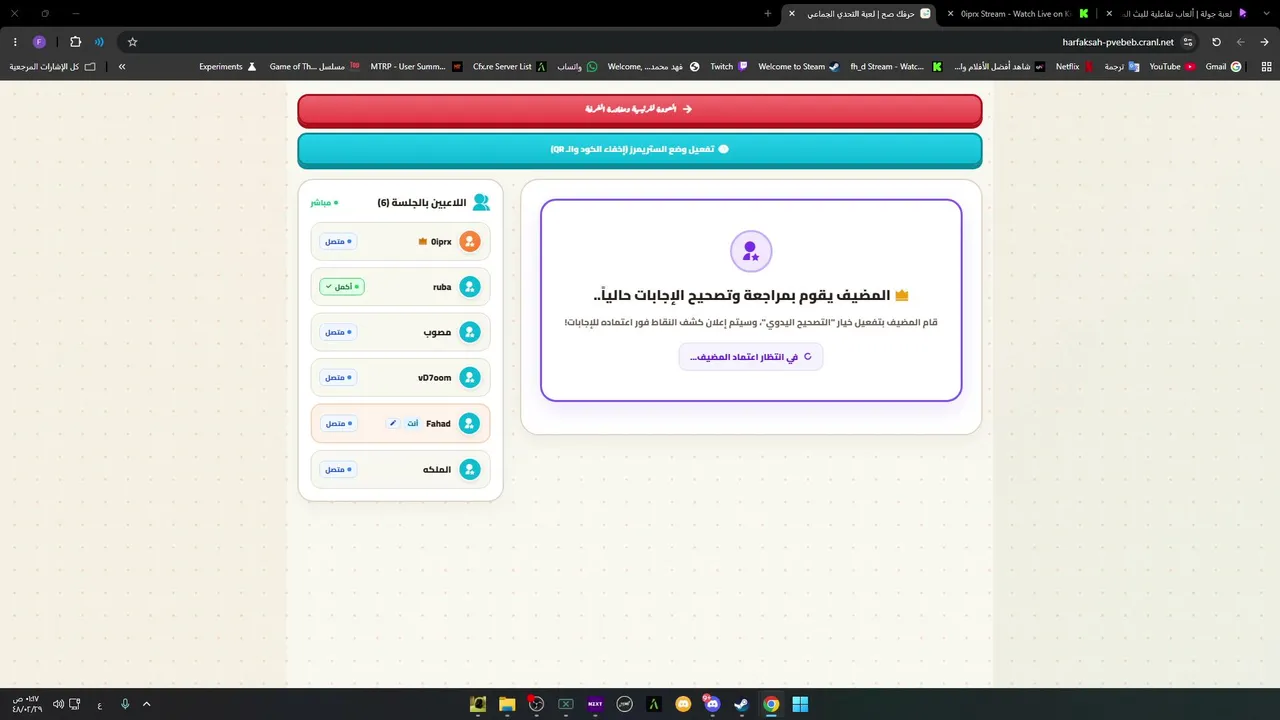This screenshot has width=1280, height=720.
Task: Click the media cast indicator icon
Action: point(99,42)
